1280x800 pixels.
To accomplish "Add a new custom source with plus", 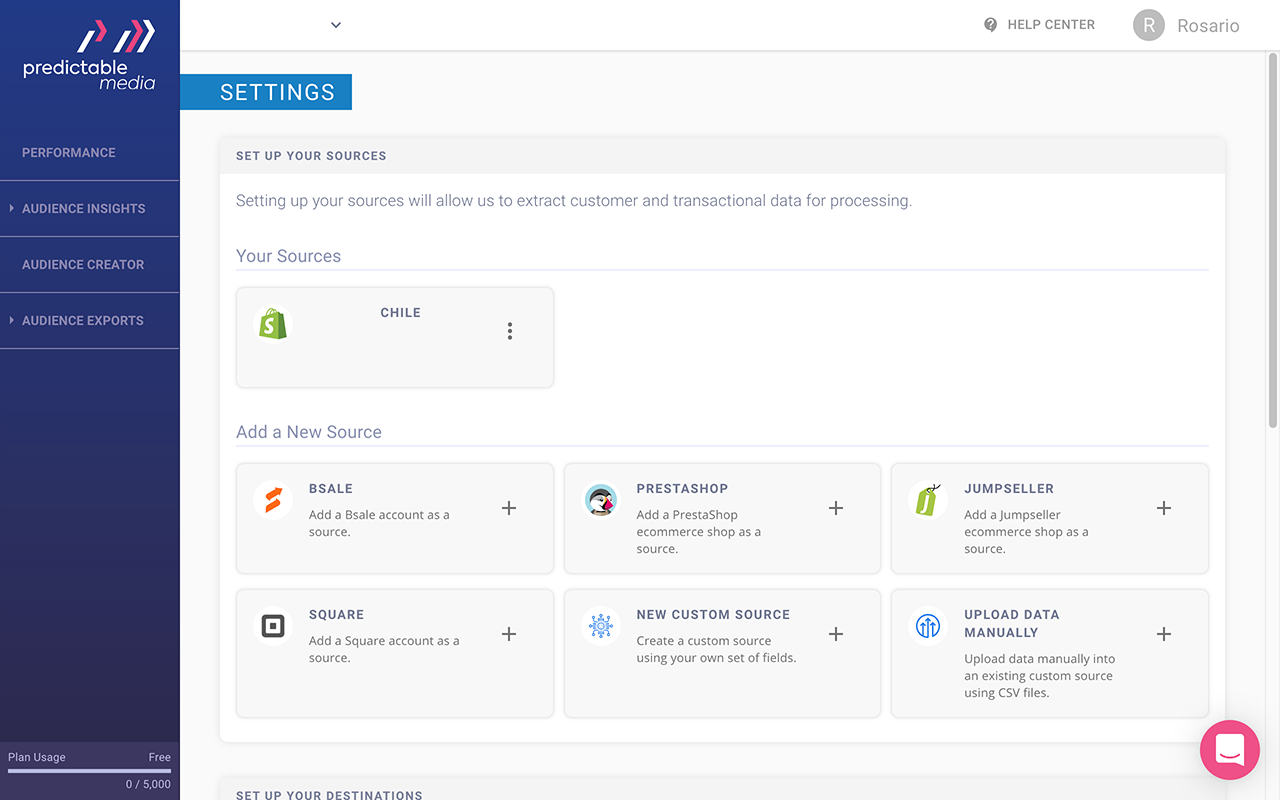I will tap(836, 634).
